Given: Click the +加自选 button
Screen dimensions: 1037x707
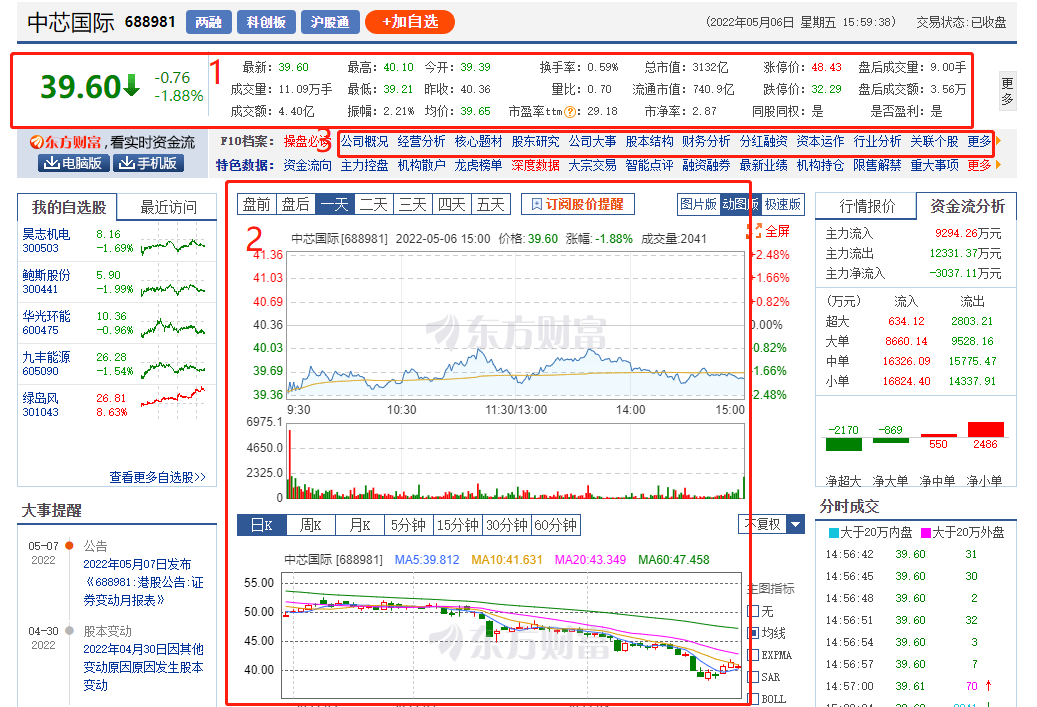Looking at the screenshot, I should pos(410,22).
